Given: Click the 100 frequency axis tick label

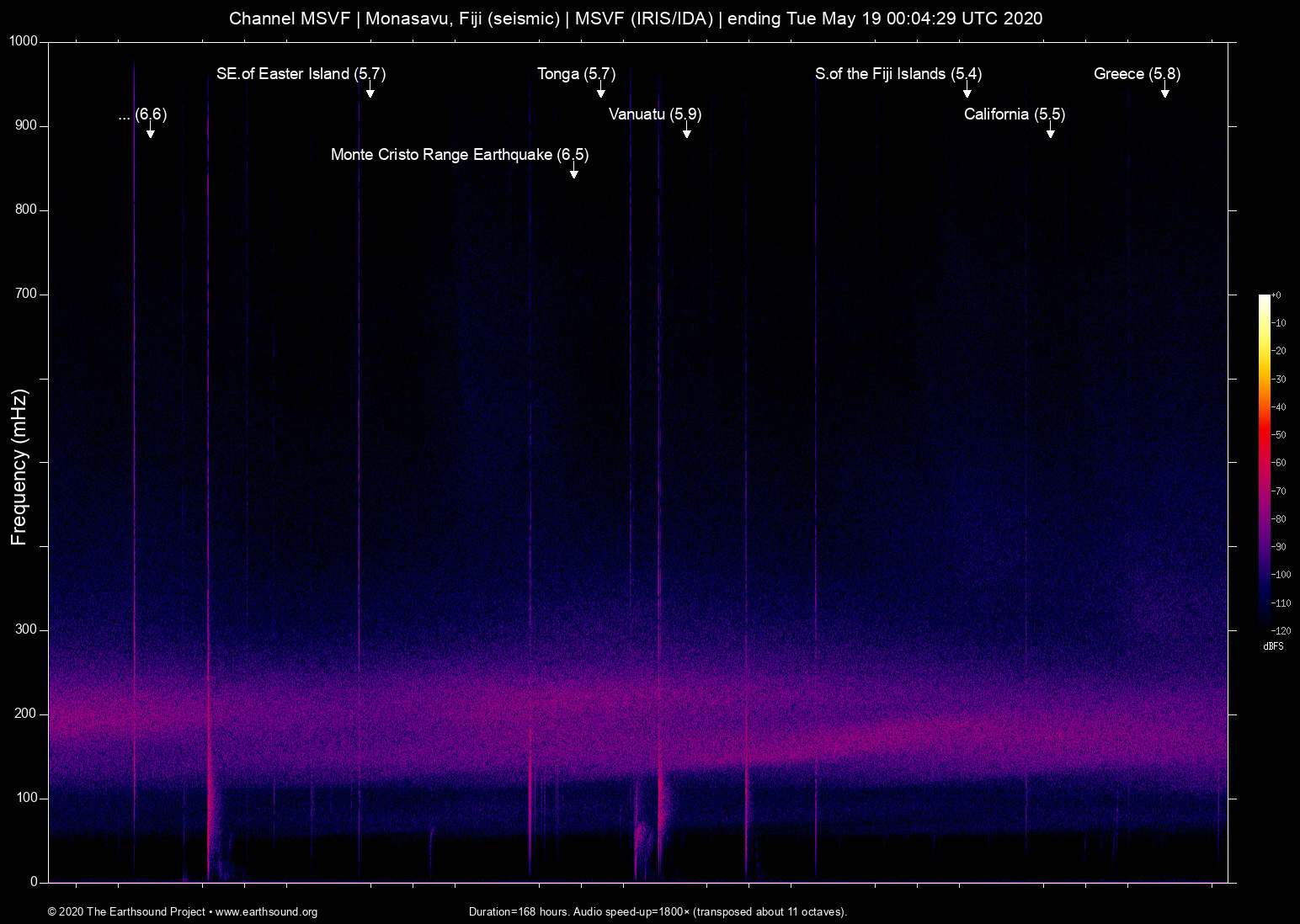Looking at the screenshot, I should click(x=27, y=798).
